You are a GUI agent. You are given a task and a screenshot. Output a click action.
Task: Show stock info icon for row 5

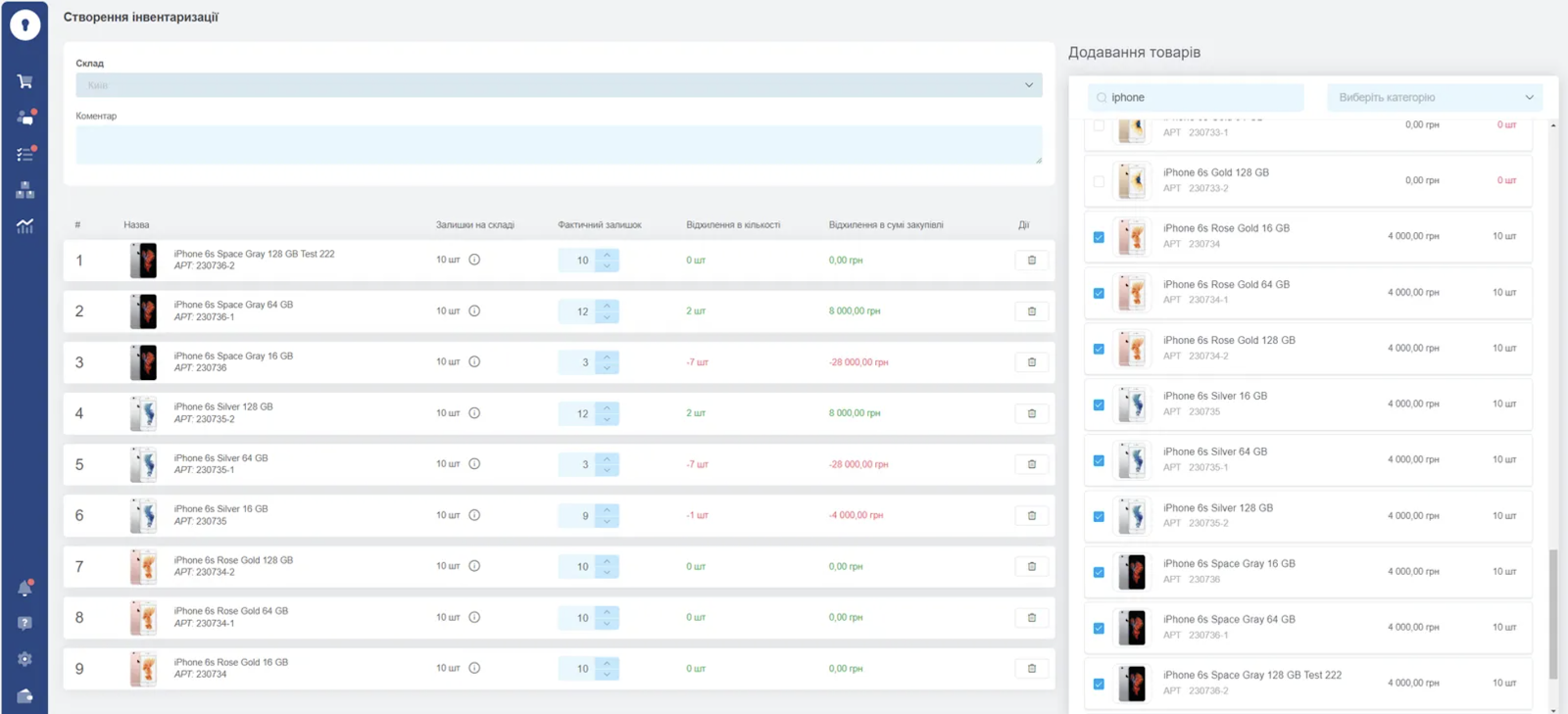point(474,463)
